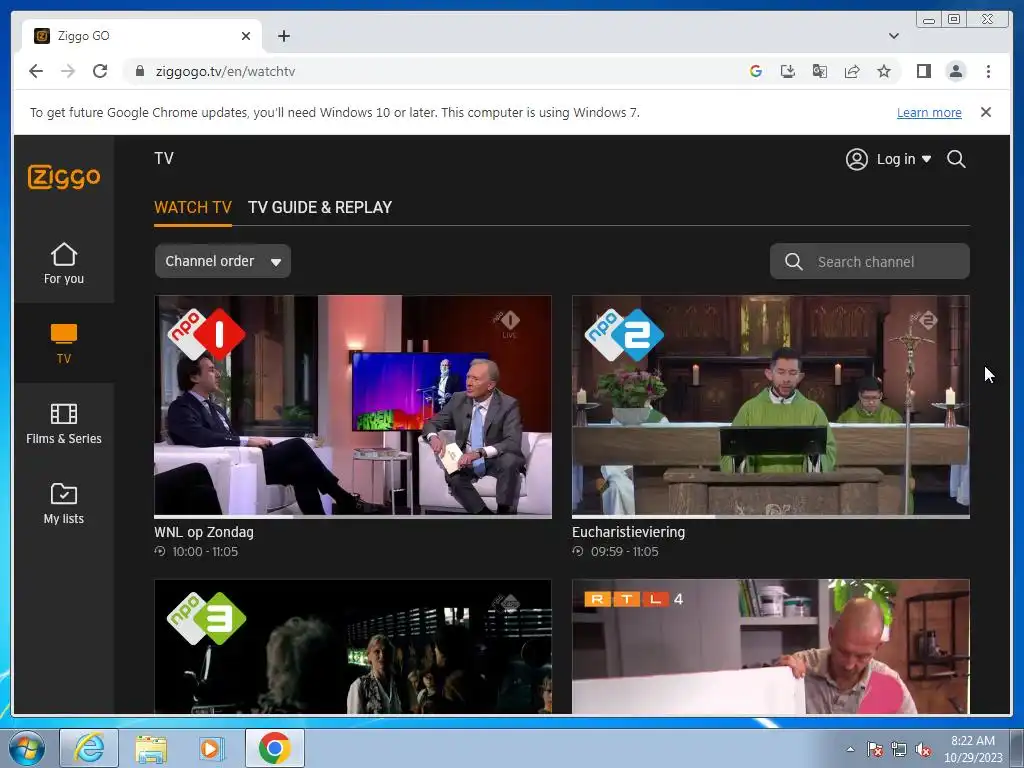Open network tray icon
This screenshot has width=1024, height=768.
click(x=899, y=749)
